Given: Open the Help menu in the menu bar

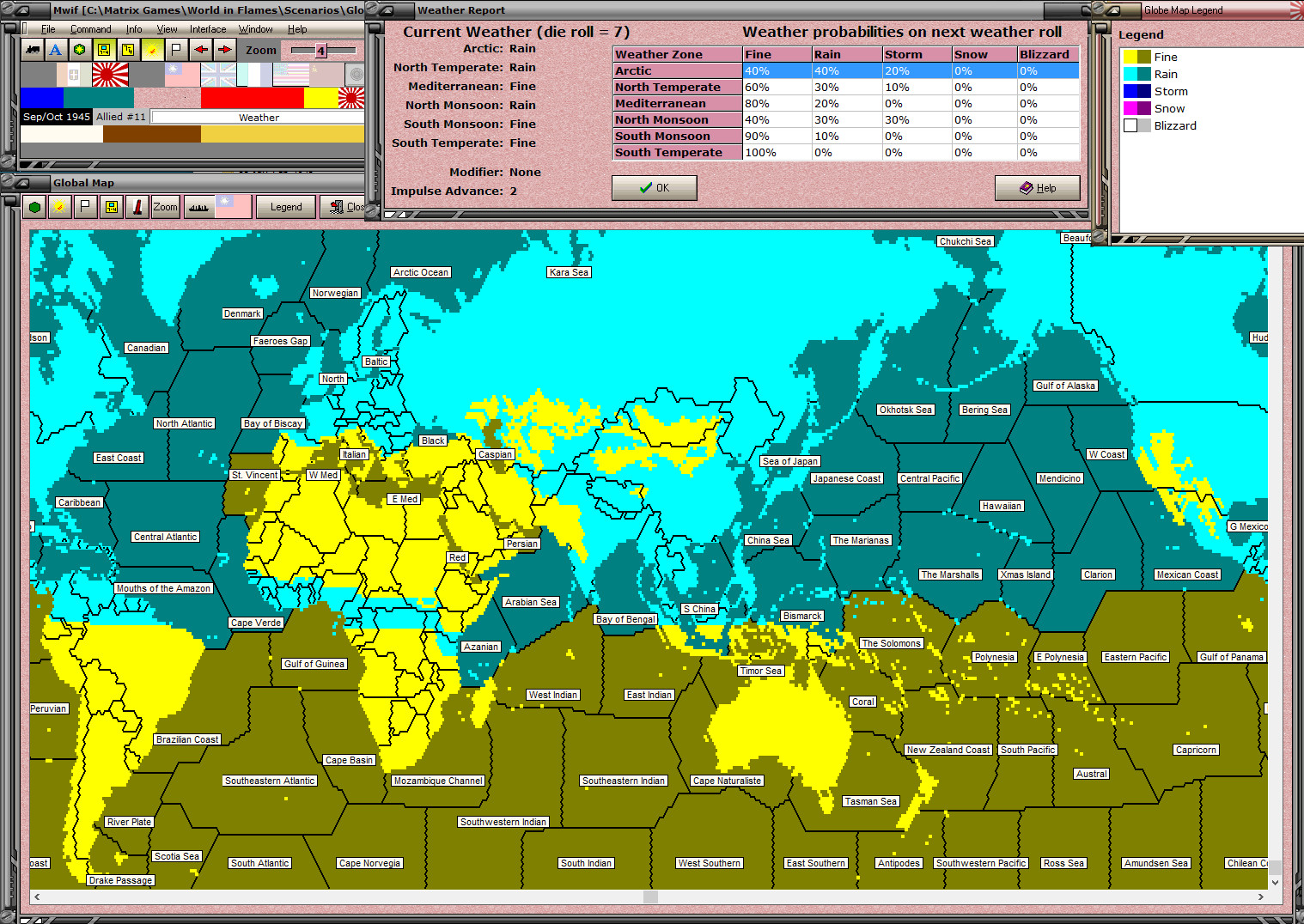Looking at the screenshot, I should pos(297,29).
